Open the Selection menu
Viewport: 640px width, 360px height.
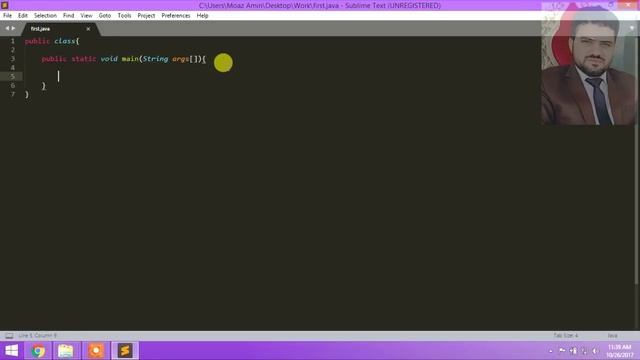pyautogui.click(x=45, y=16)
